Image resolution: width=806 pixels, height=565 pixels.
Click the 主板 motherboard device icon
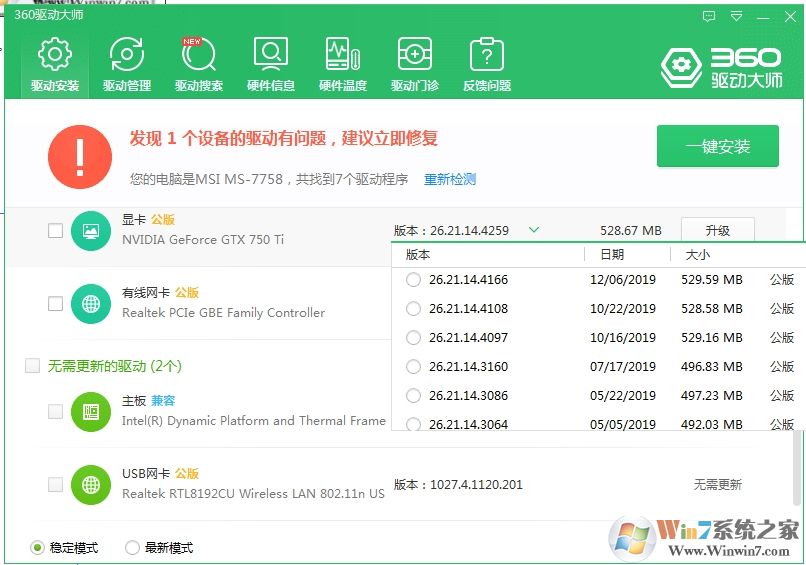point(91,412)
